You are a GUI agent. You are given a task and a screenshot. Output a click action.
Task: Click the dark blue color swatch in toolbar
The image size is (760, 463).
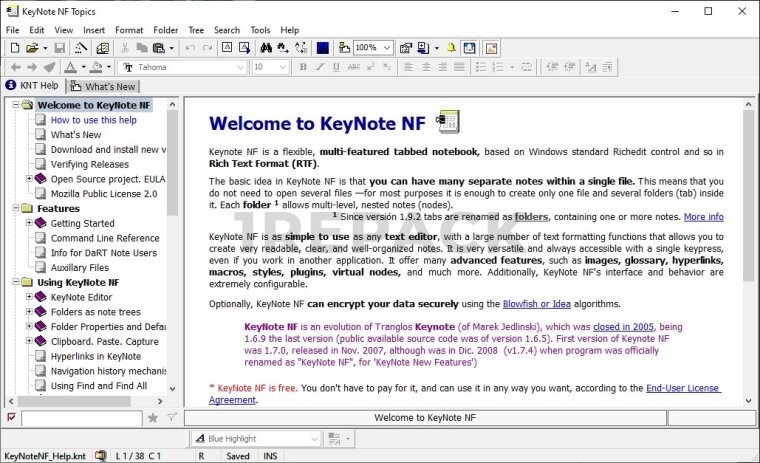tap(323, 48)
